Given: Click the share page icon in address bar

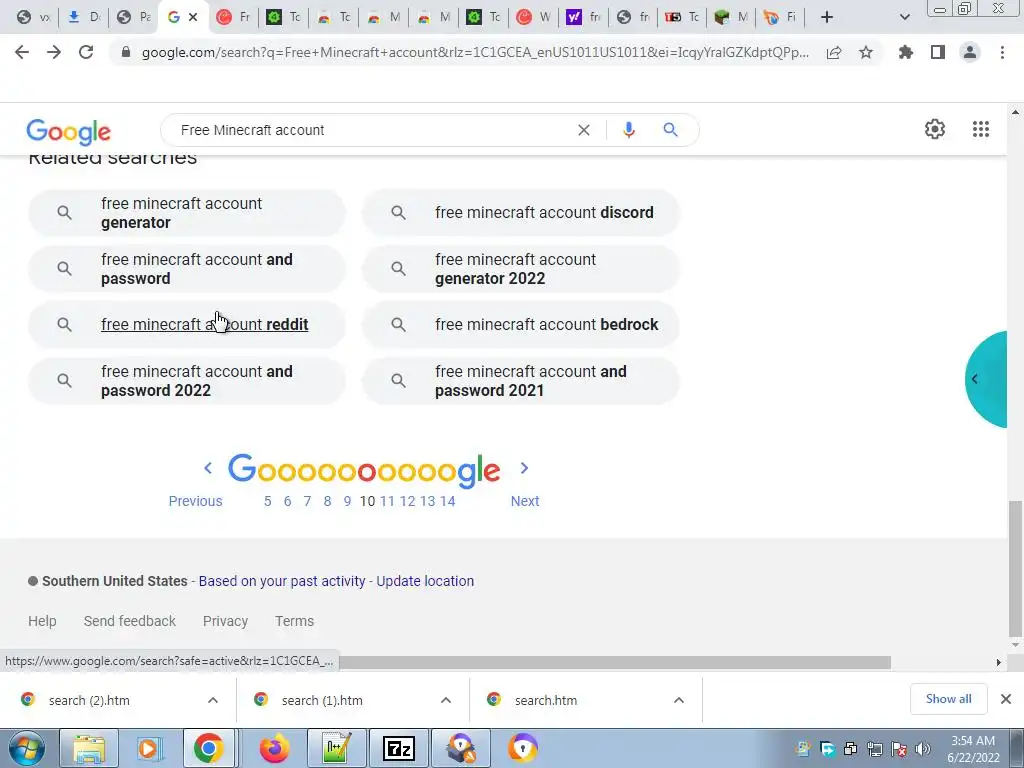Looking at the screenshot, I should point(834,53).
